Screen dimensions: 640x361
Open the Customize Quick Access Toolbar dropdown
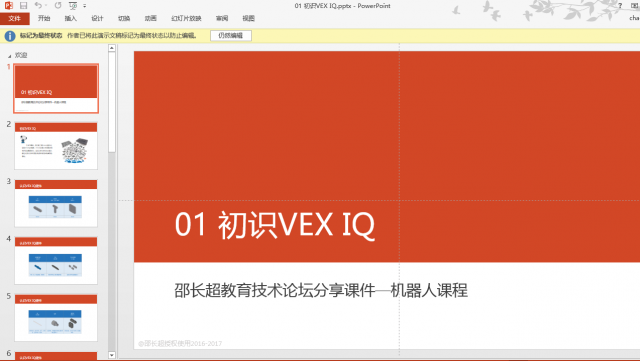(84, 6)
